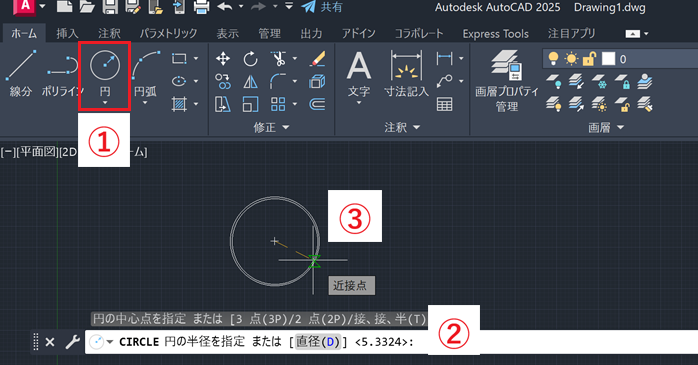Select the Mirror tool

pos(251,81)
